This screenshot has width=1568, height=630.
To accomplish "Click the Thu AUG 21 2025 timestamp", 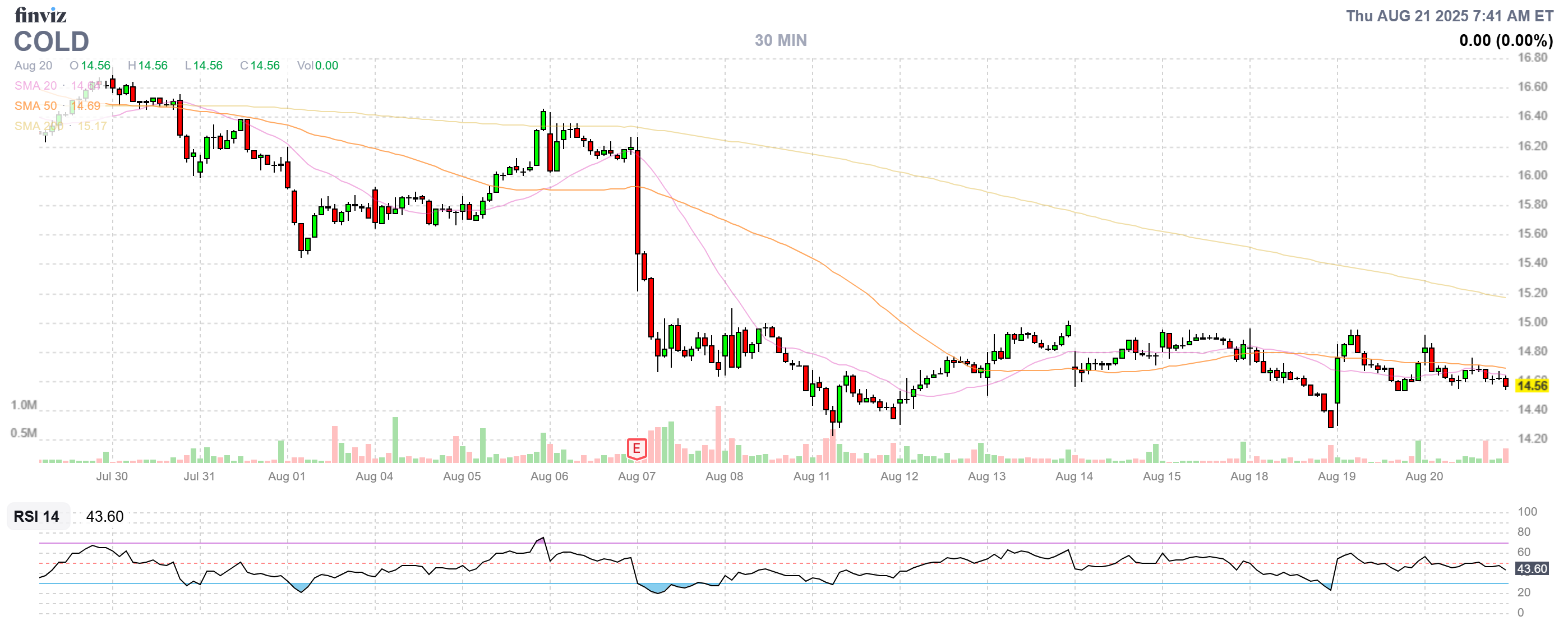I will click(x=1449, y=16).
